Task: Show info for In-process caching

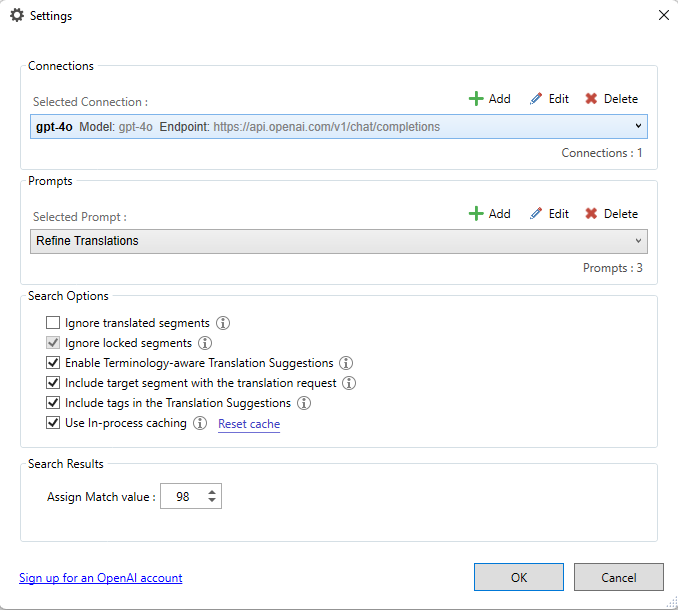Action: (x=200, y=423)
